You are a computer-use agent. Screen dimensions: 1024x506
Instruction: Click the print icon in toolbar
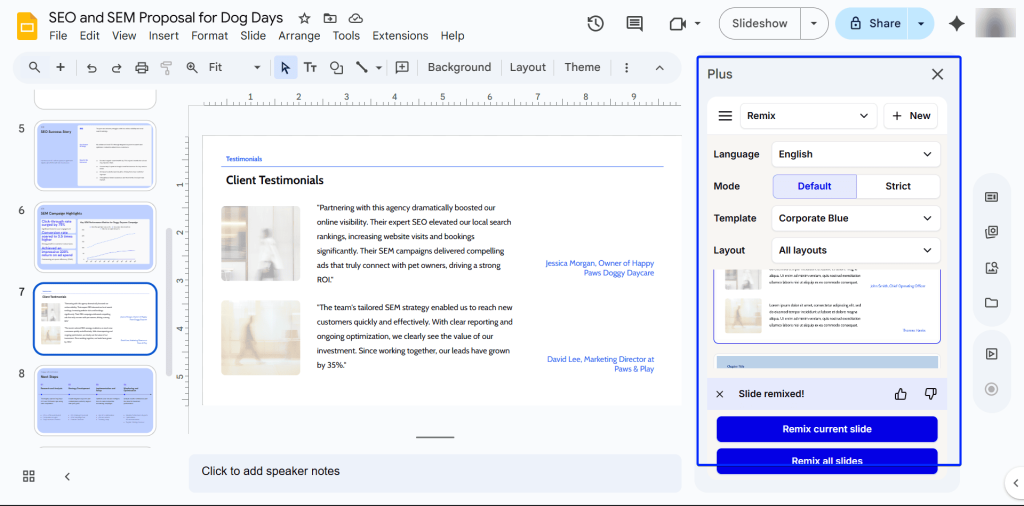[x=141, y=68]
